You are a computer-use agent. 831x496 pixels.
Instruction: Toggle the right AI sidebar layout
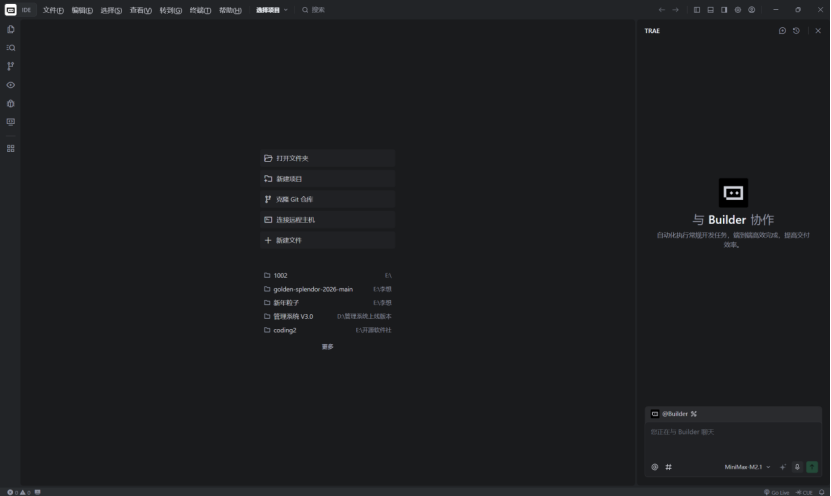(724, 10)
